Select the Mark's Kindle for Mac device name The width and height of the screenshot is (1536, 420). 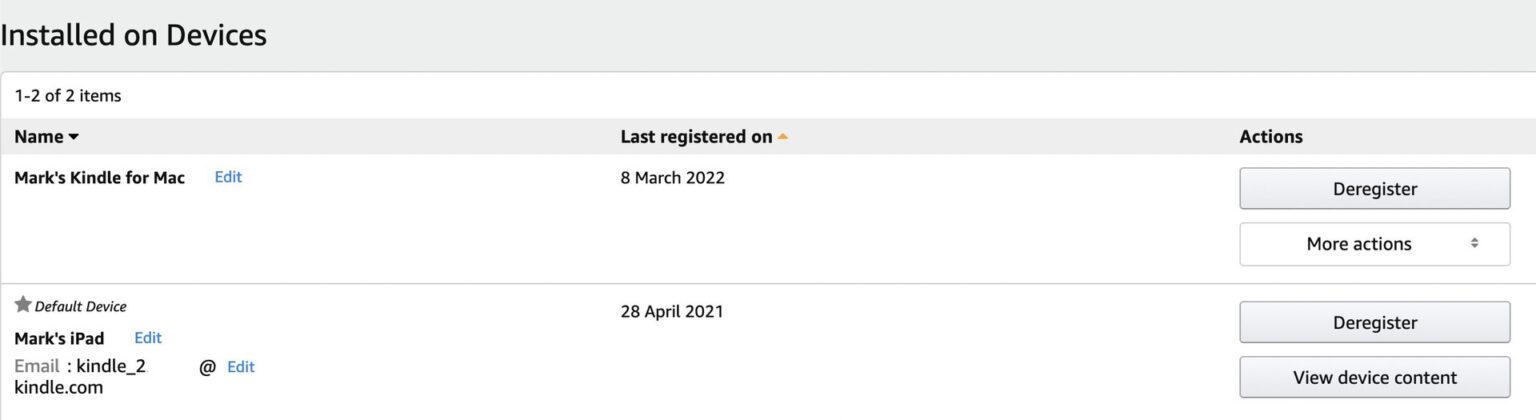[x=100, y=178]
